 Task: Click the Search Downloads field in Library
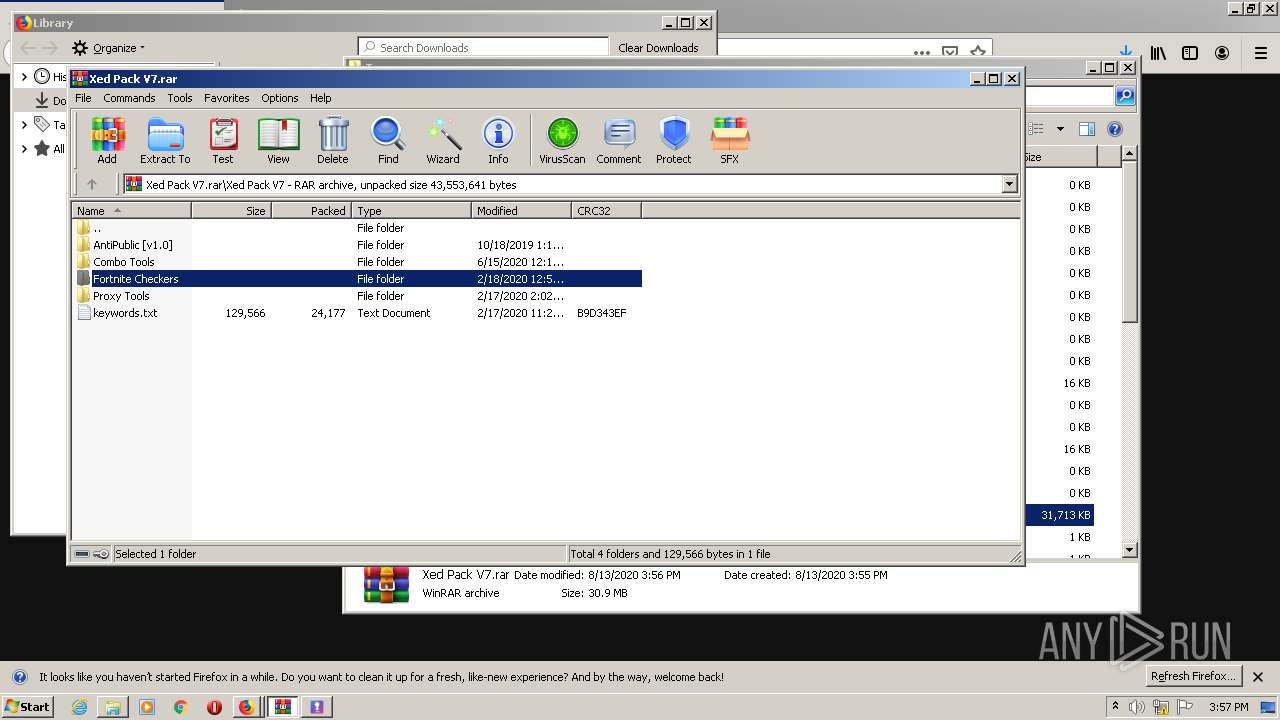484,47
